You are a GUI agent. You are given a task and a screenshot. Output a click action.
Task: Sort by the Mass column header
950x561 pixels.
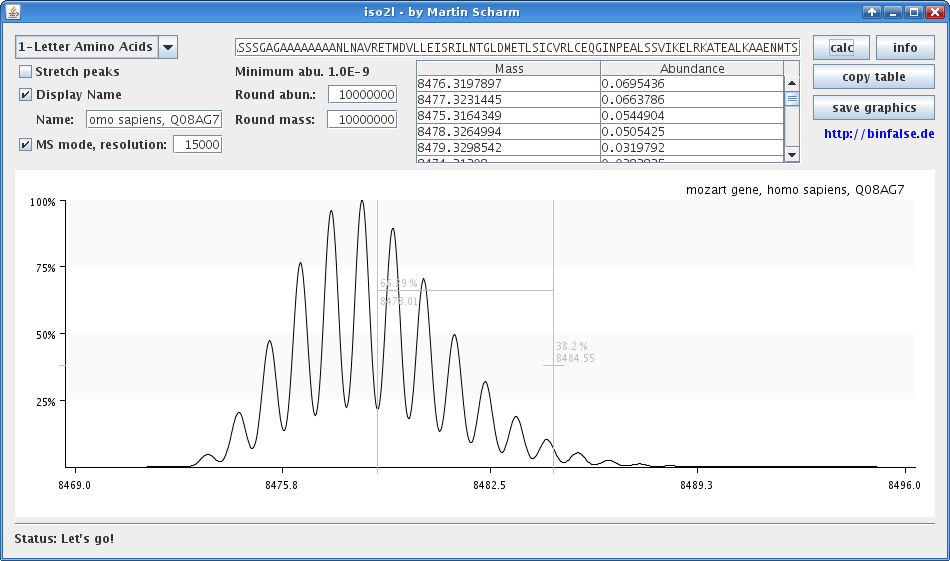point(508,68)
